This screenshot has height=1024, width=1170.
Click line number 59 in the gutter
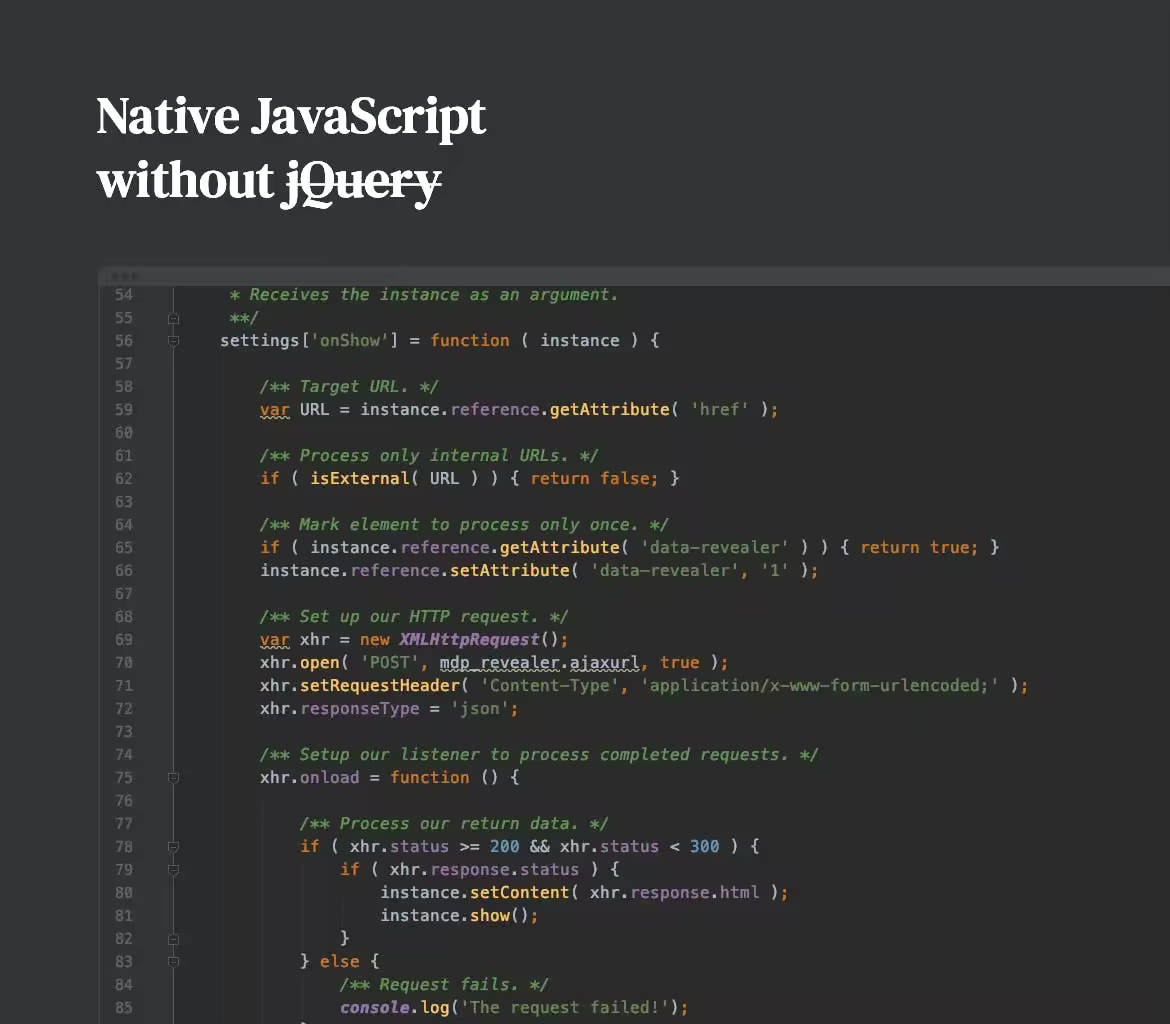coord(124,410)
